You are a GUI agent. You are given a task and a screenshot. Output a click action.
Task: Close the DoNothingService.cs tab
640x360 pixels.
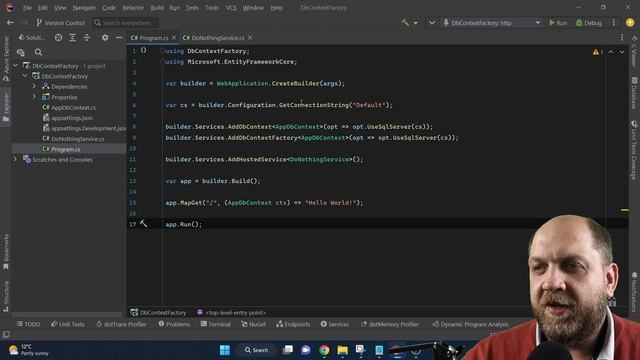[x=250, y=38]
